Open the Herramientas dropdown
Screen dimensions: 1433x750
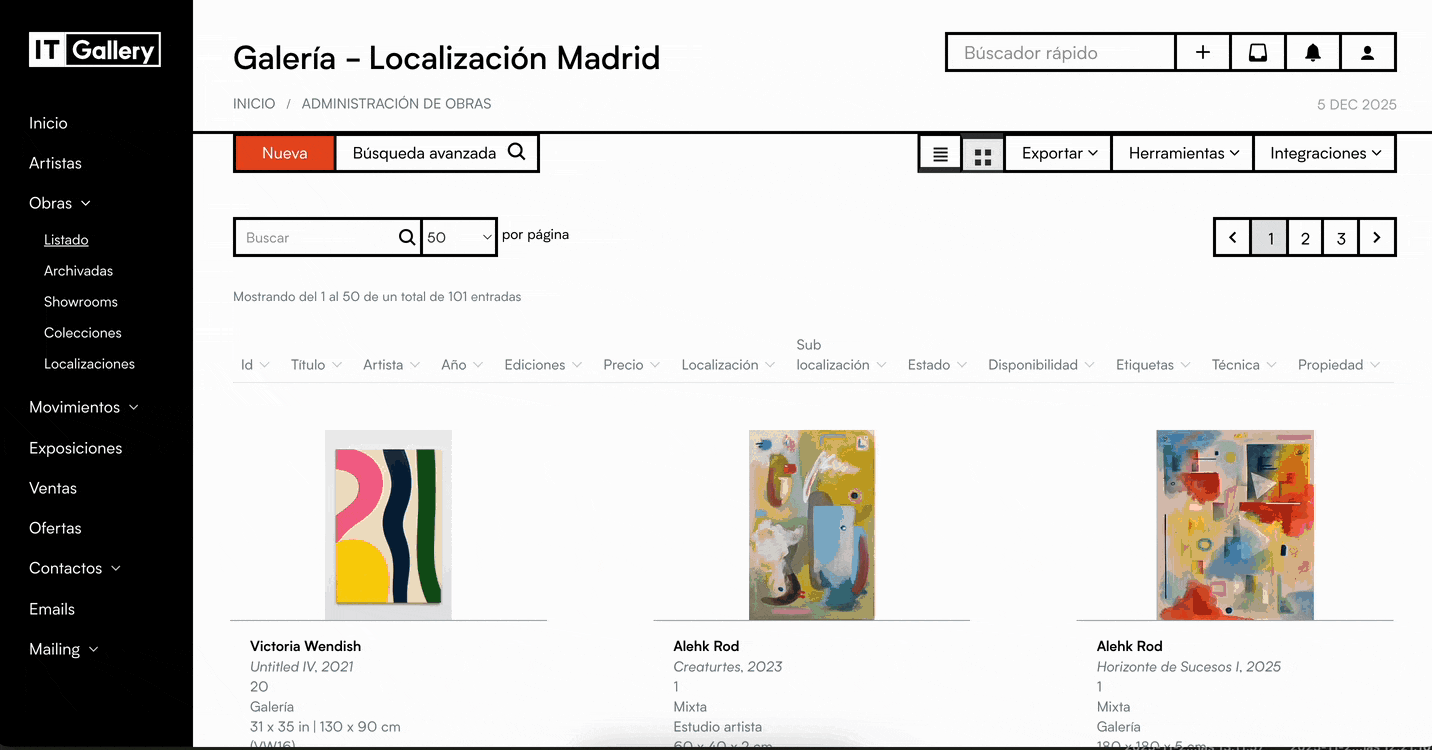point(1182,153)
